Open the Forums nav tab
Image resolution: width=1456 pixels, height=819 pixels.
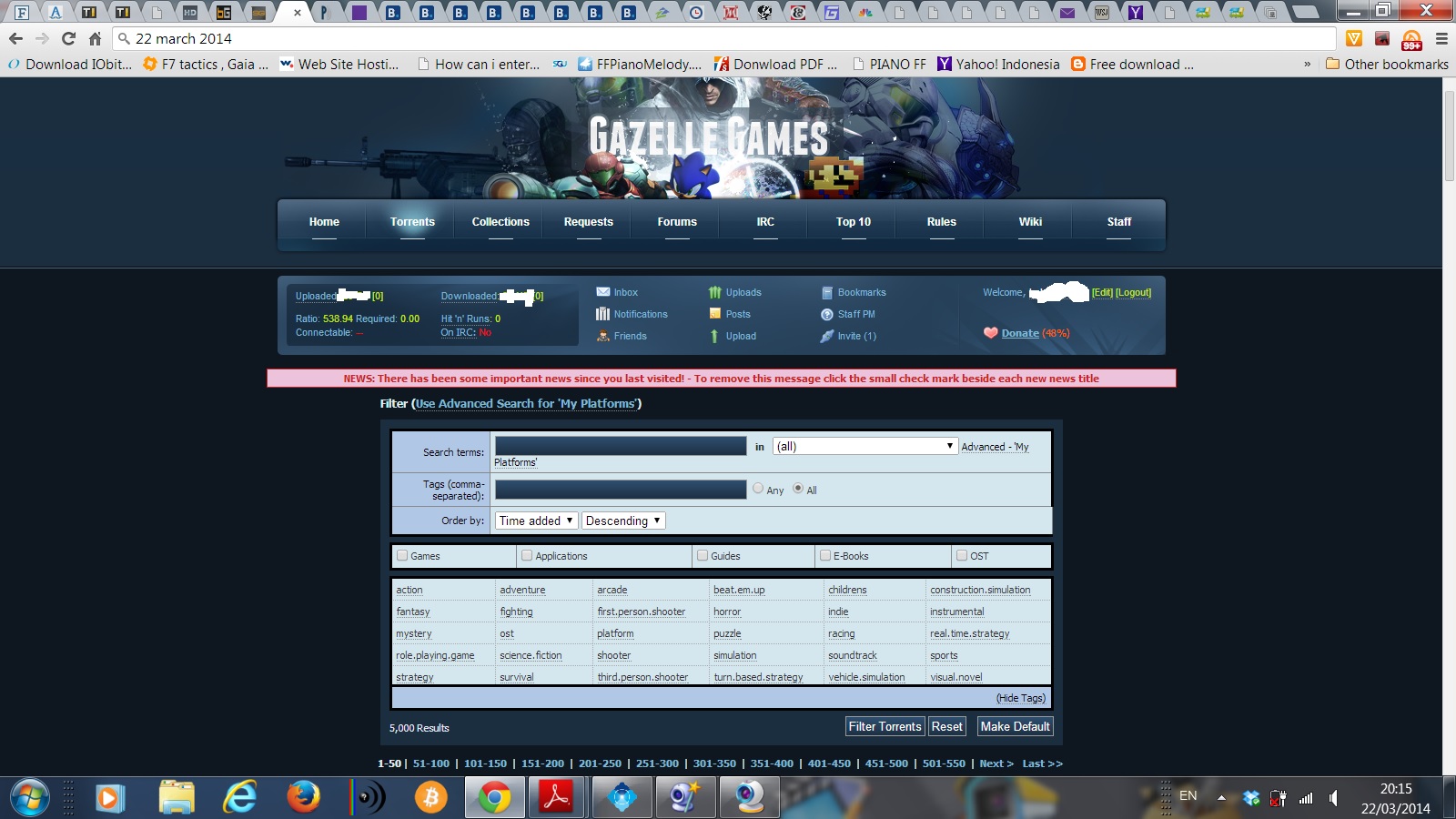tap(677, 222)
